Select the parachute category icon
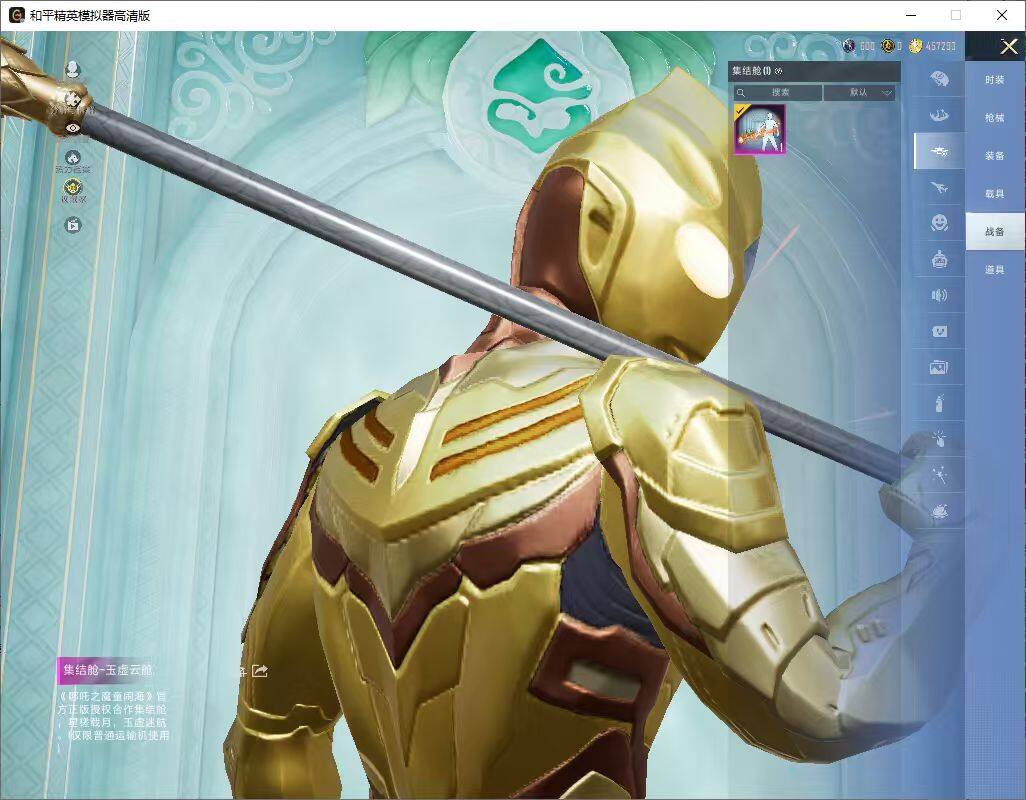The image size is (1026, 800). point(939,79)
